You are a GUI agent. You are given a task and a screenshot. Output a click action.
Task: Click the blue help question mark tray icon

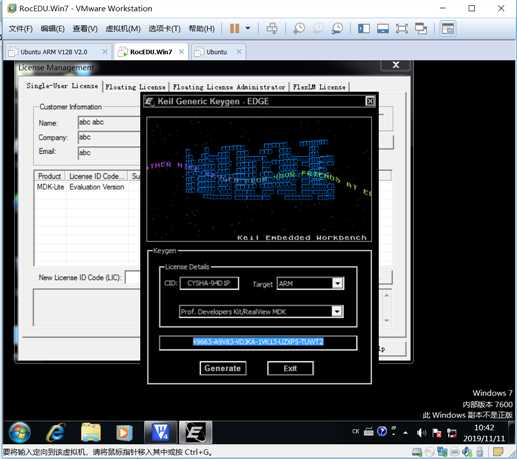tap(382, 432)
